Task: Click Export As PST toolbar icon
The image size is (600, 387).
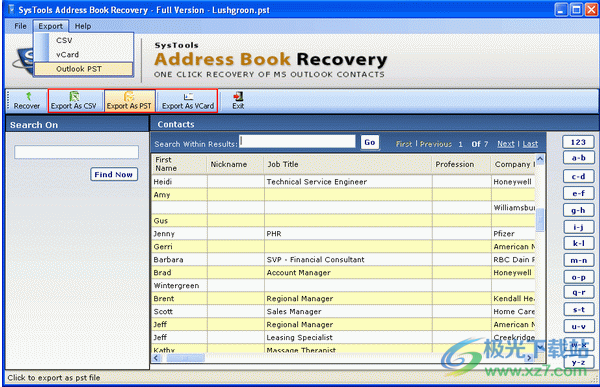Action: click(129, 101)
